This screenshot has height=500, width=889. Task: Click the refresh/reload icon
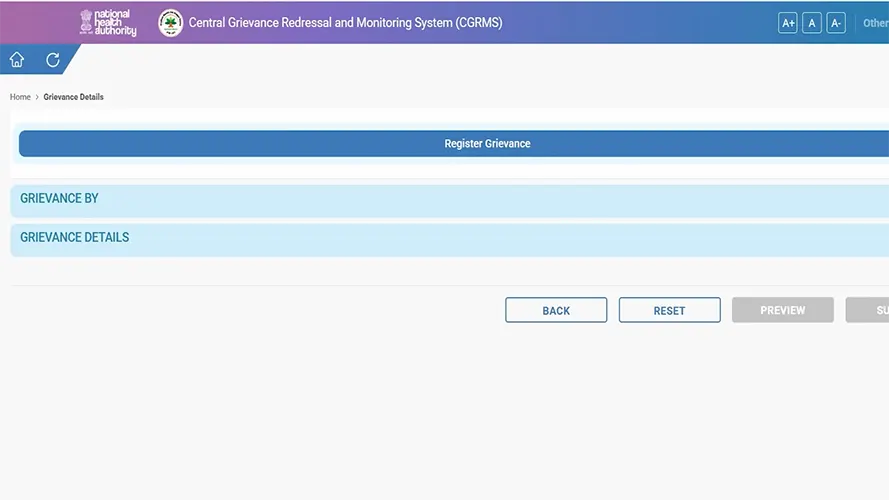pos(53,60)
